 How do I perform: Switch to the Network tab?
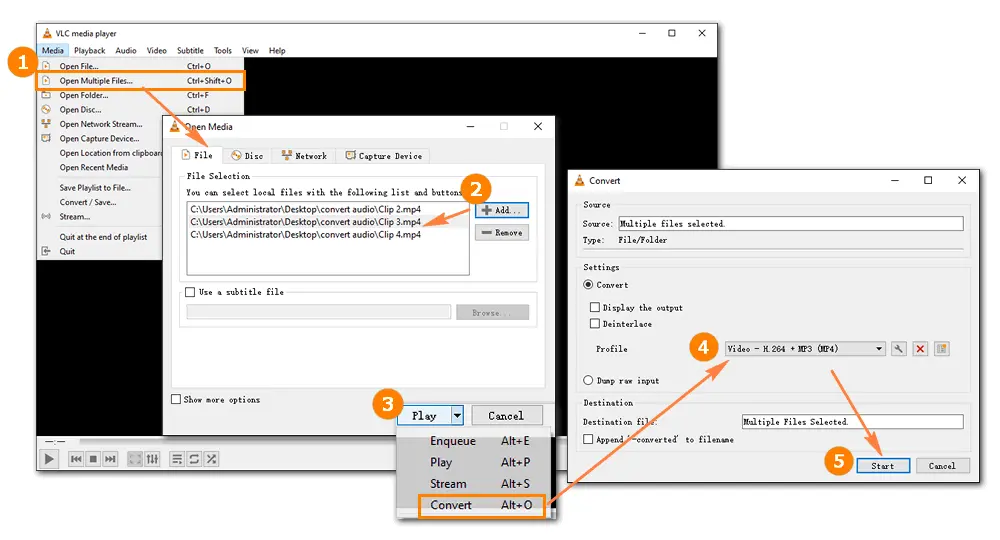tap(304, 155)
